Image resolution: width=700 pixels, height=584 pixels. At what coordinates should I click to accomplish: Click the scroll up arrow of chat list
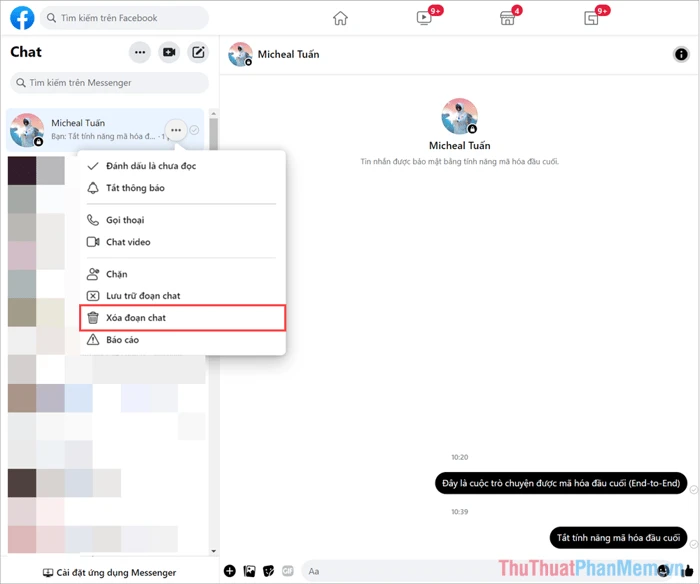pyautogui.click(x=213, y=113)
